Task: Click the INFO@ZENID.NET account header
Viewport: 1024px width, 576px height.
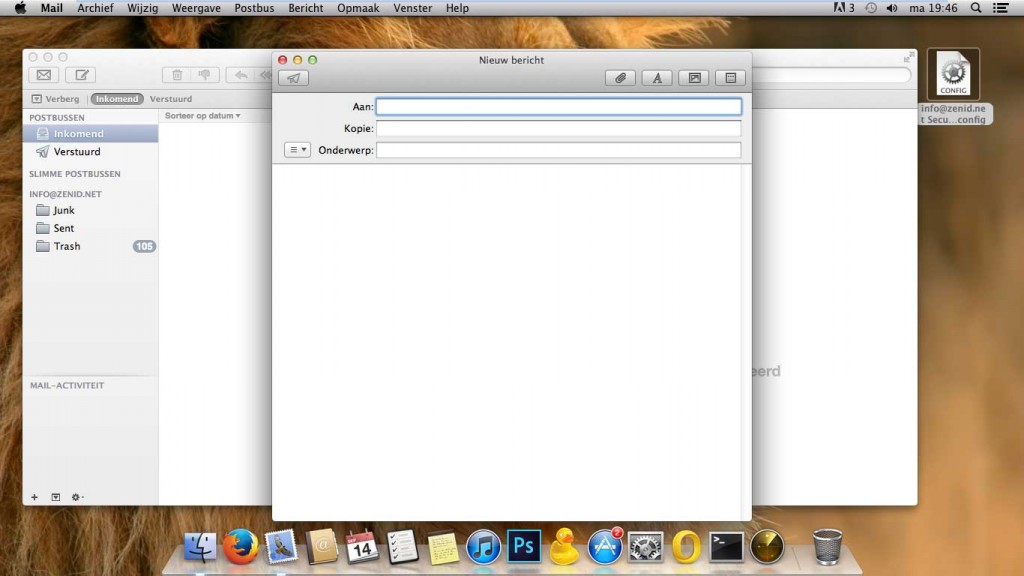Action: coord(65,194)
